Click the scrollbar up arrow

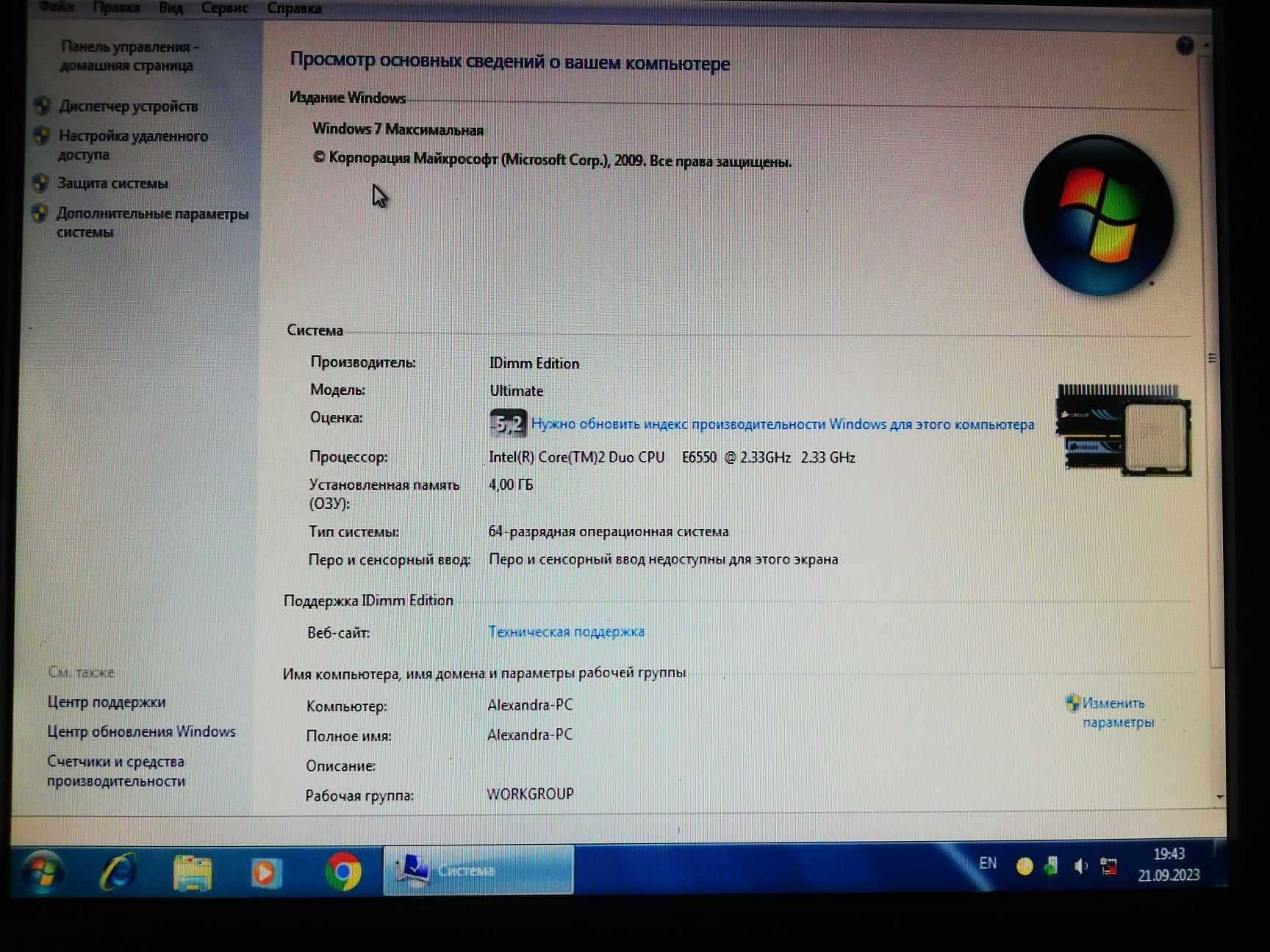(1207, 46)
